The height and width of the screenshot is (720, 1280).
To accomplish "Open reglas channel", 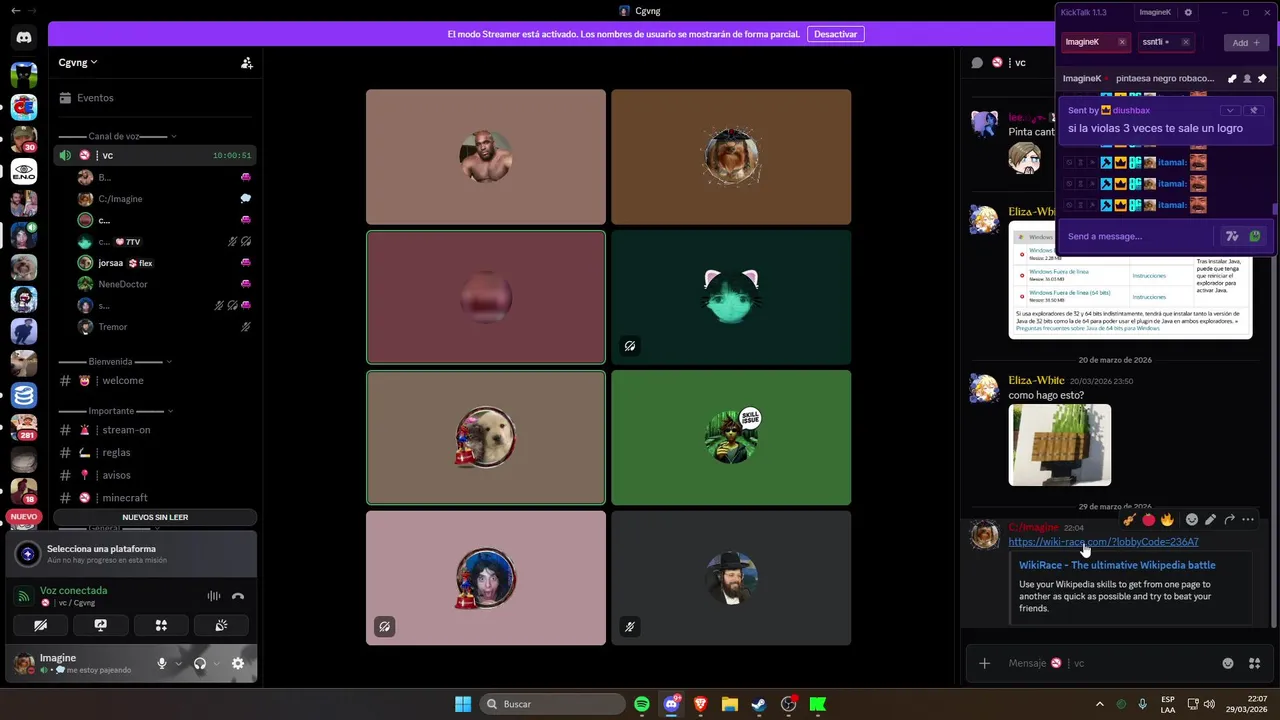I will coord(155,453).
